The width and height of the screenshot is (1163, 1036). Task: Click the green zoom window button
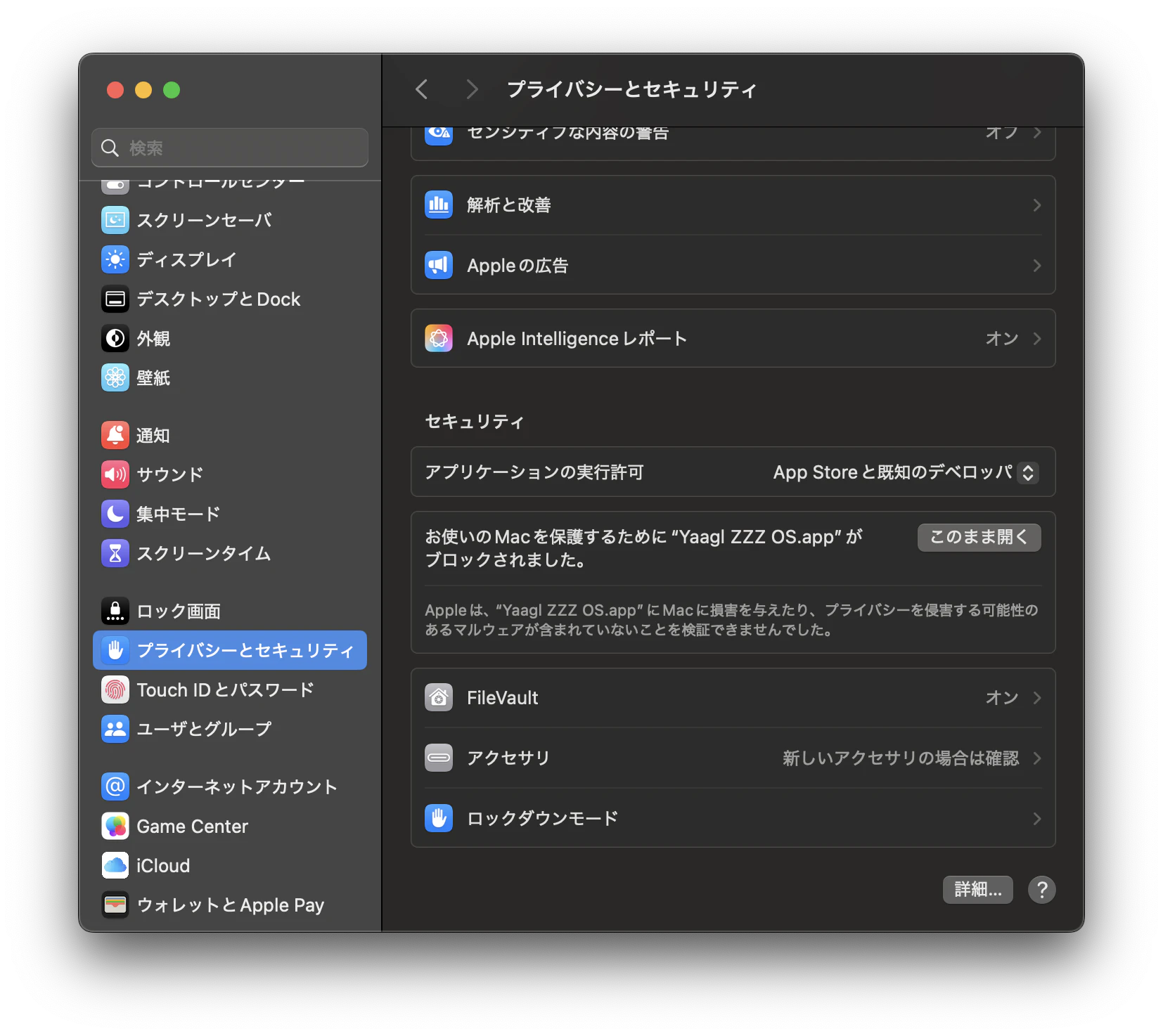[x=172, y=90]
